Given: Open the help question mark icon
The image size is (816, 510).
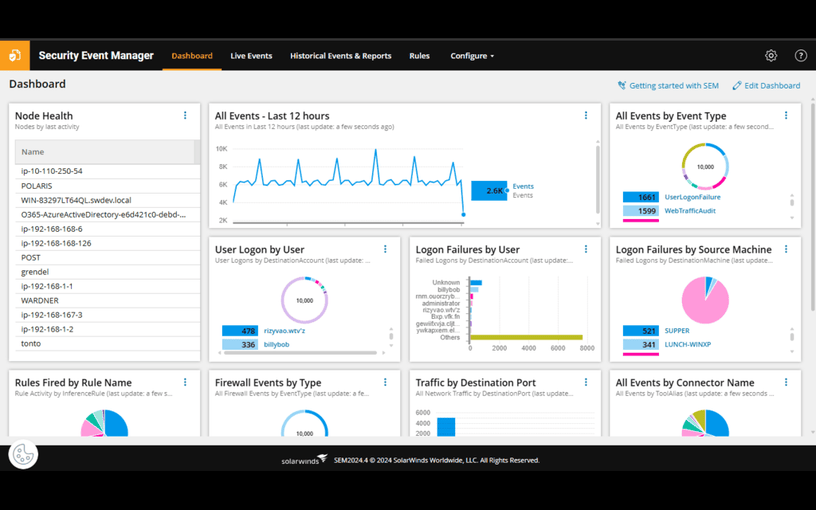Looking at the screenshot, I should (x=800, y=56).
